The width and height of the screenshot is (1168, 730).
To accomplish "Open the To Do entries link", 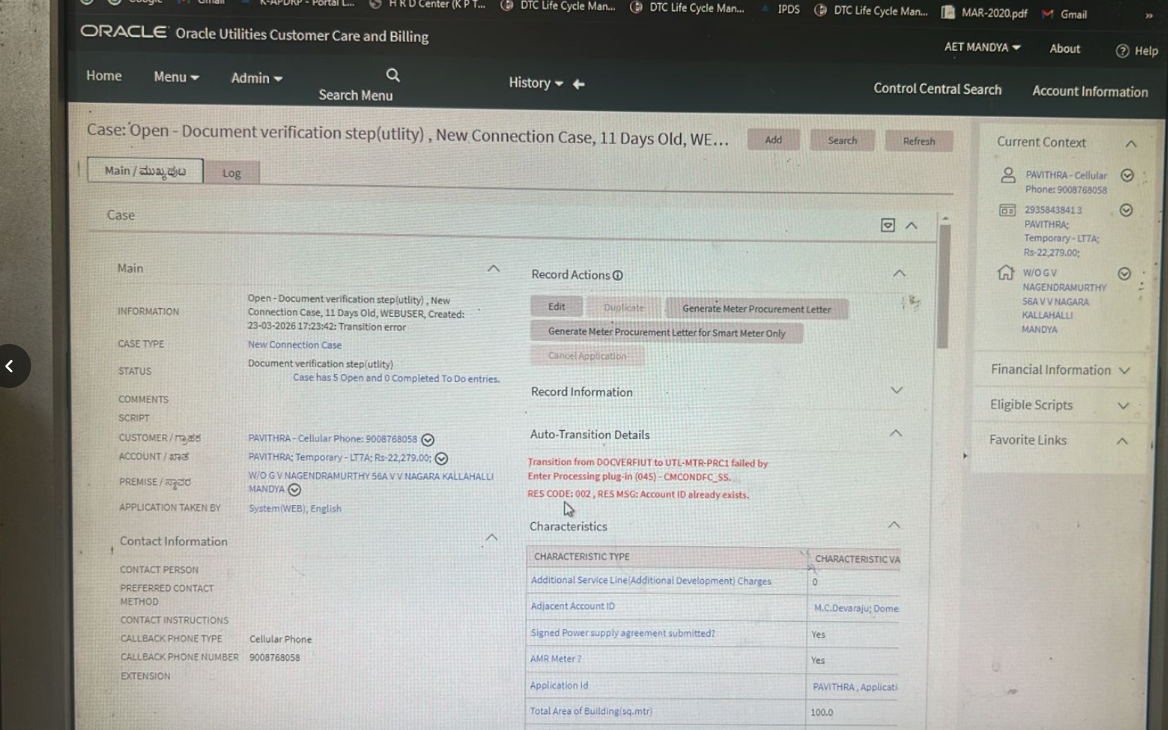I will pyautogui.click(x=396, y=378).
